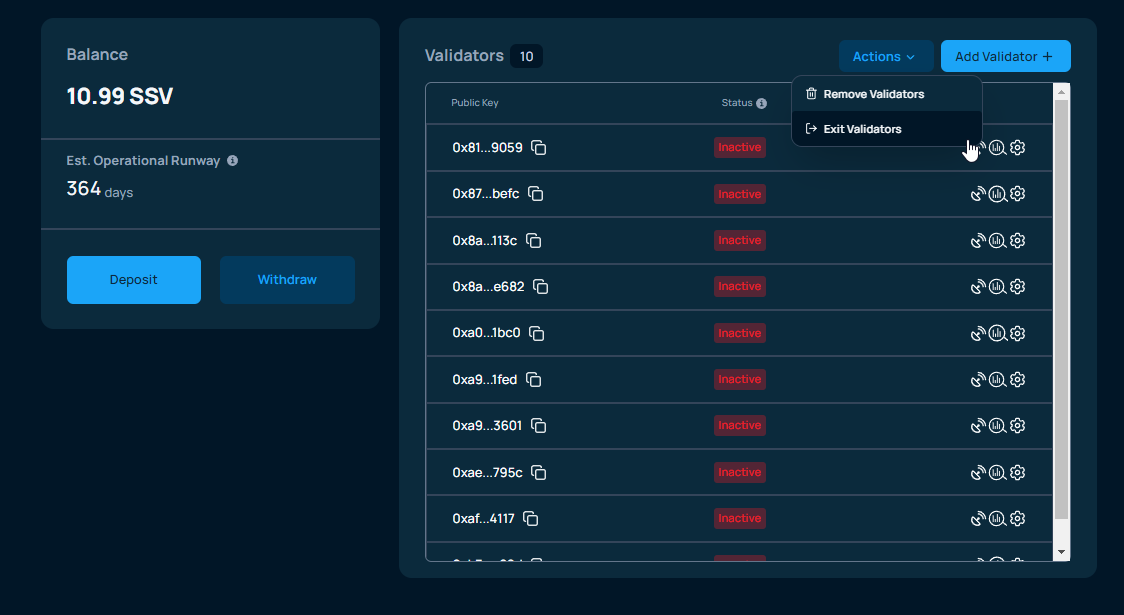Copy public key 0xaf...4117
The width and height of the screenshot is (1124, 615).
[x=530, y=518]
